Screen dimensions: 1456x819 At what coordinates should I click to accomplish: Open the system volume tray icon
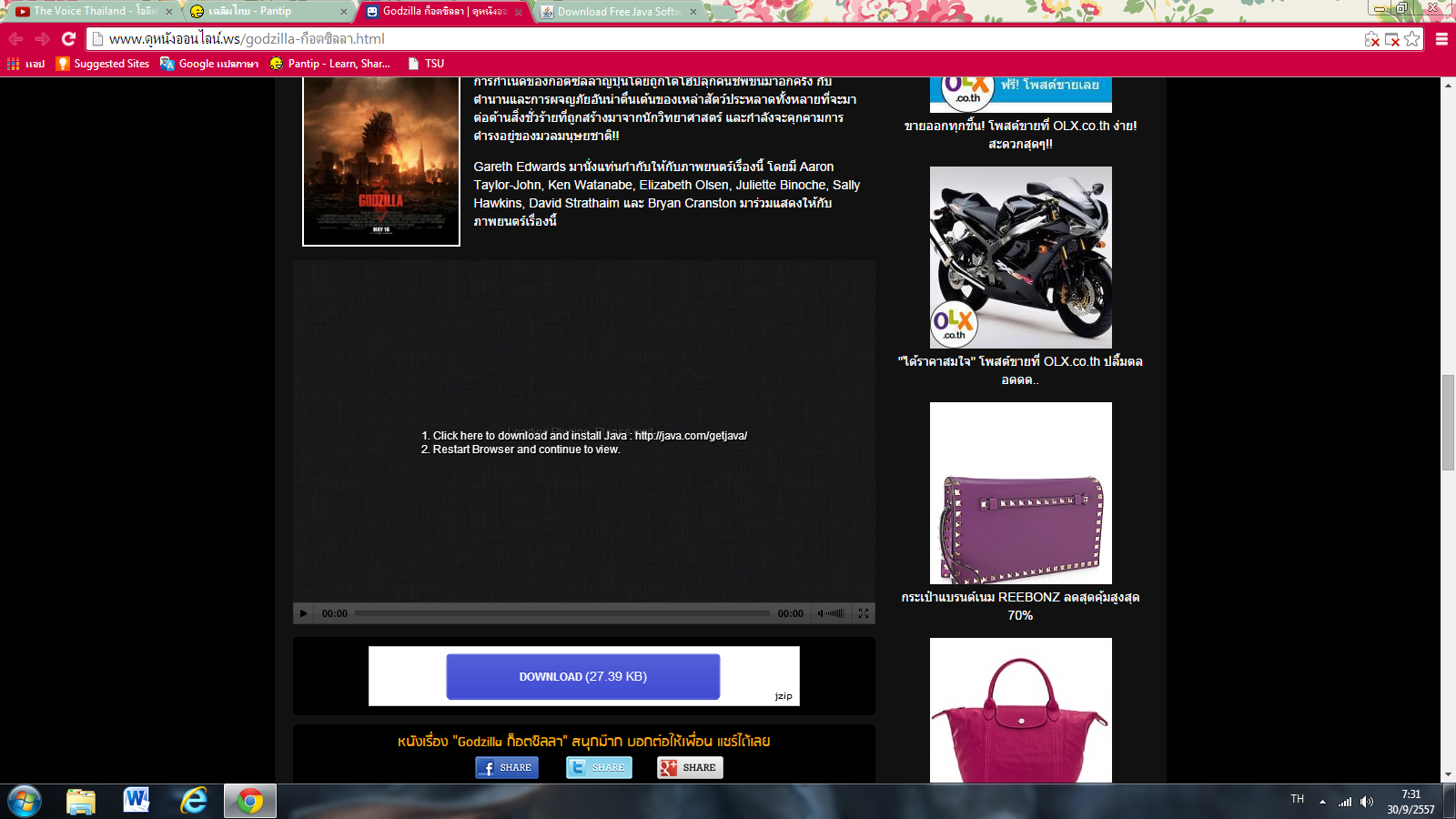(1367, 802)
